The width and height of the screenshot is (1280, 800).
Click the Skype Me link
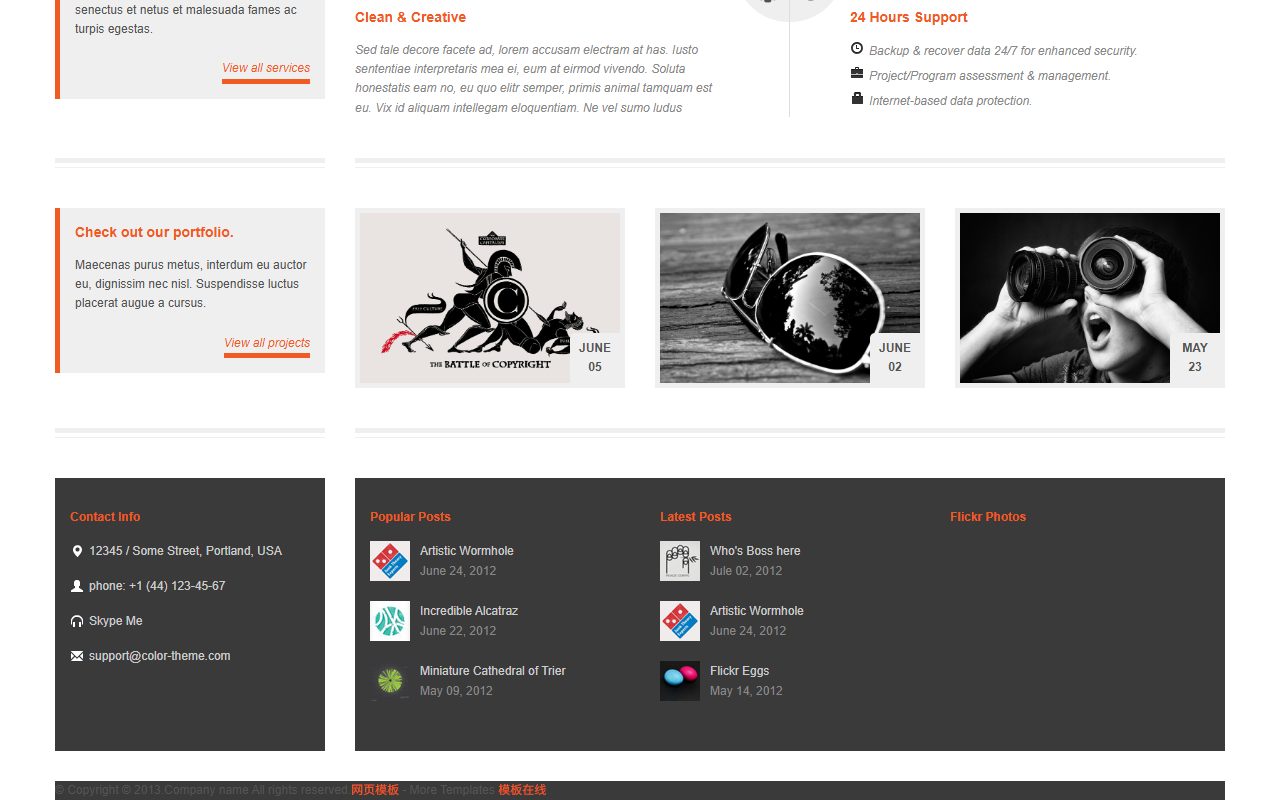coord(116,621)
